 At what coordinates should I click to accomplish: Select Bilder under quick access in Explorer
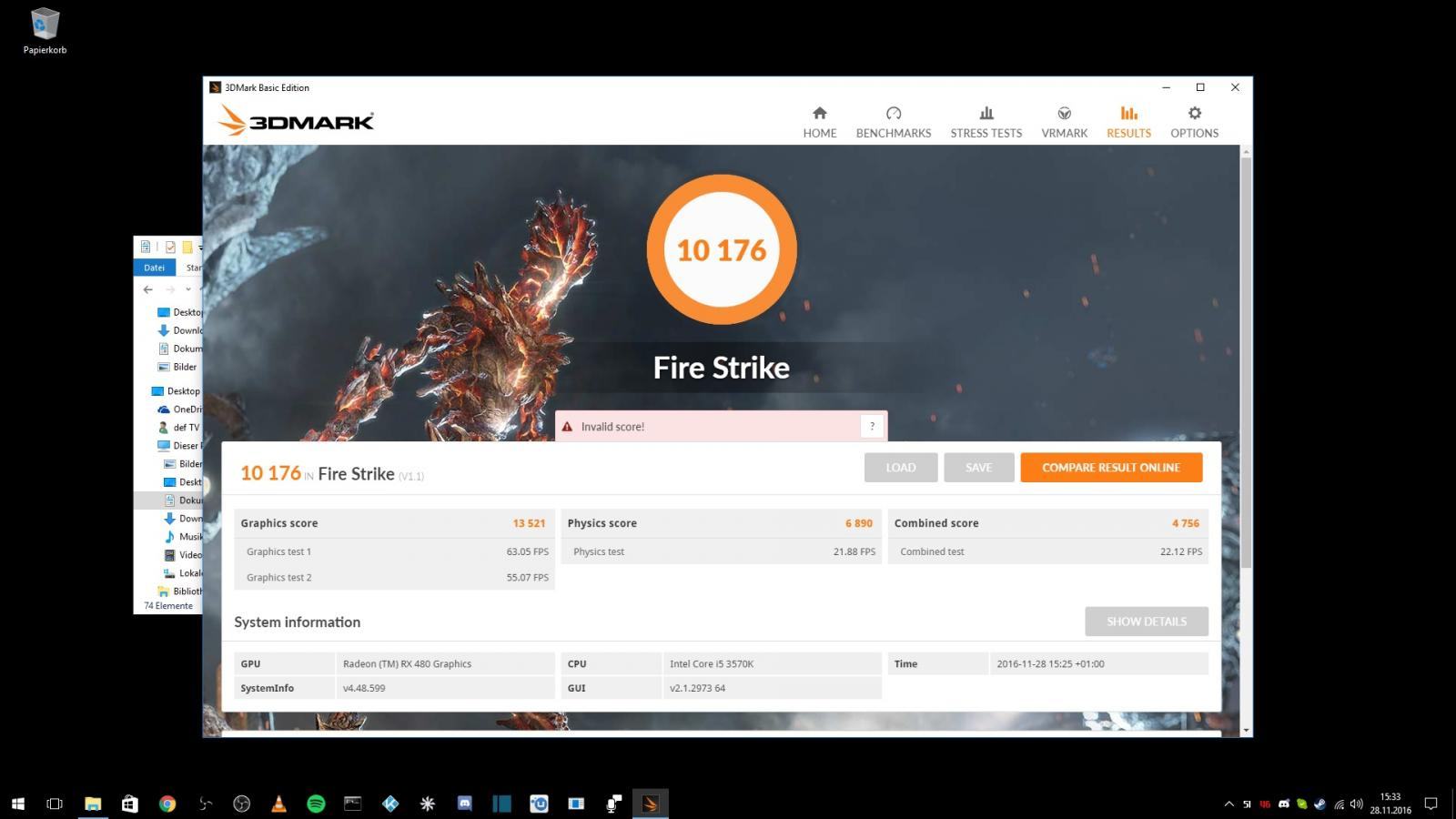(x=177, y=367)
